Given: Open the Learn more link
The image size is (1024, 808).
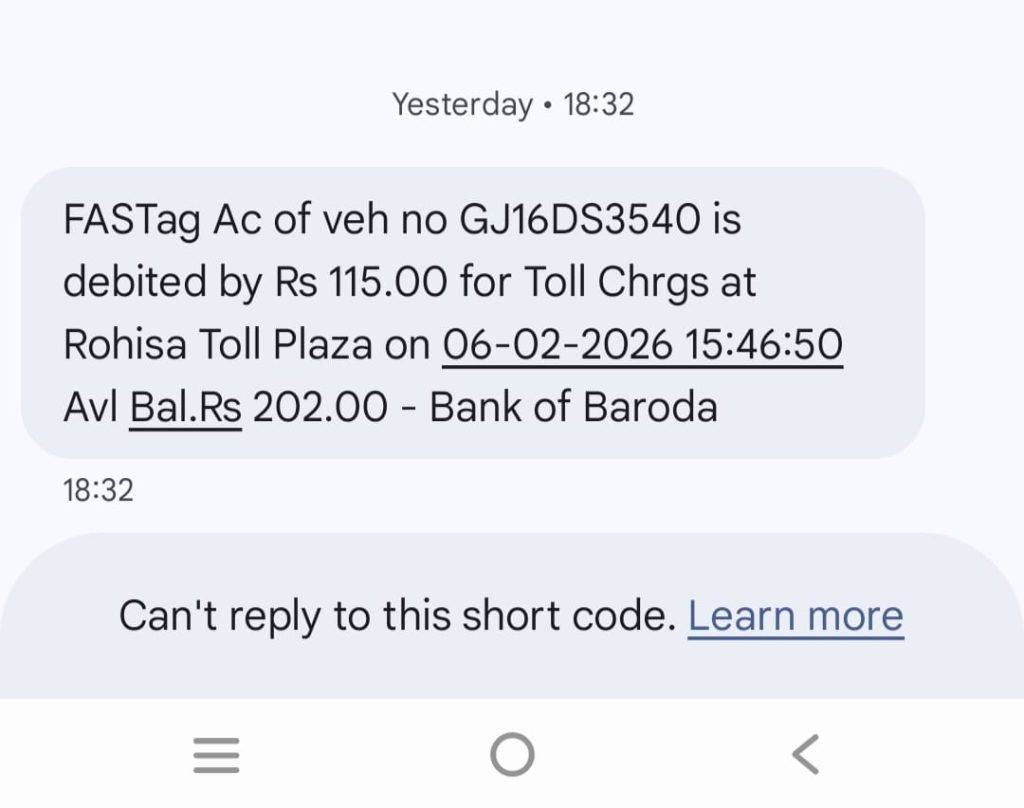Looking at the screenshot, I should [x=795, y=616].
